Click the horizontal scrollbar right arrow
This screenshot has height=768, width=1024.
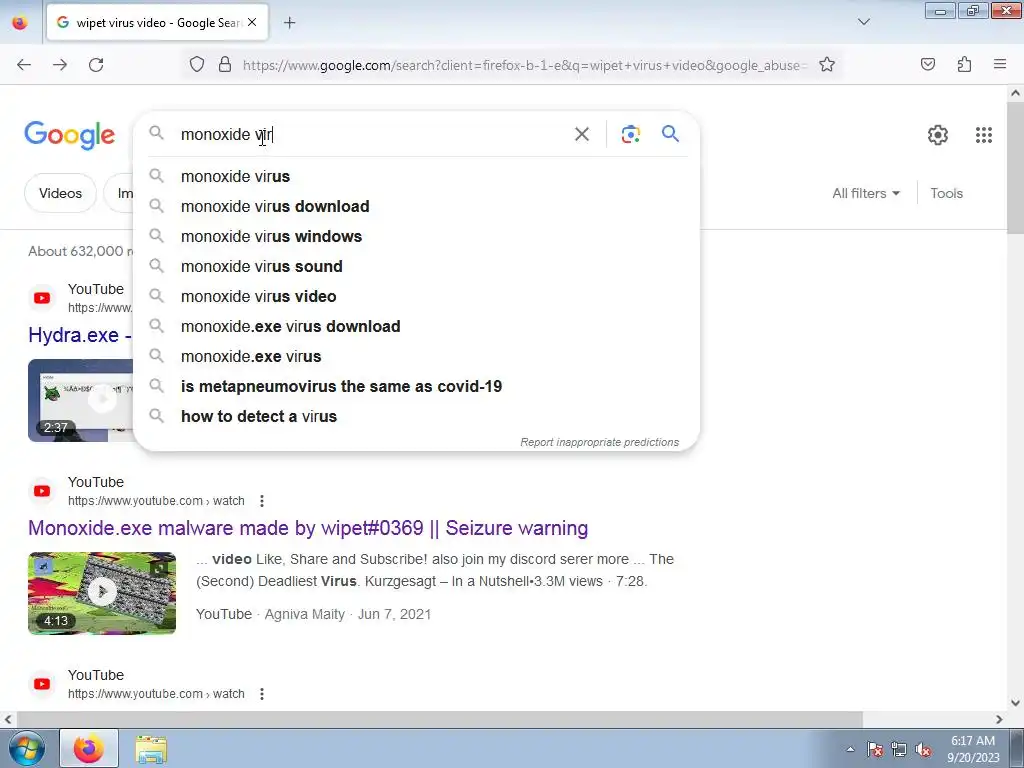click(999, 719)
